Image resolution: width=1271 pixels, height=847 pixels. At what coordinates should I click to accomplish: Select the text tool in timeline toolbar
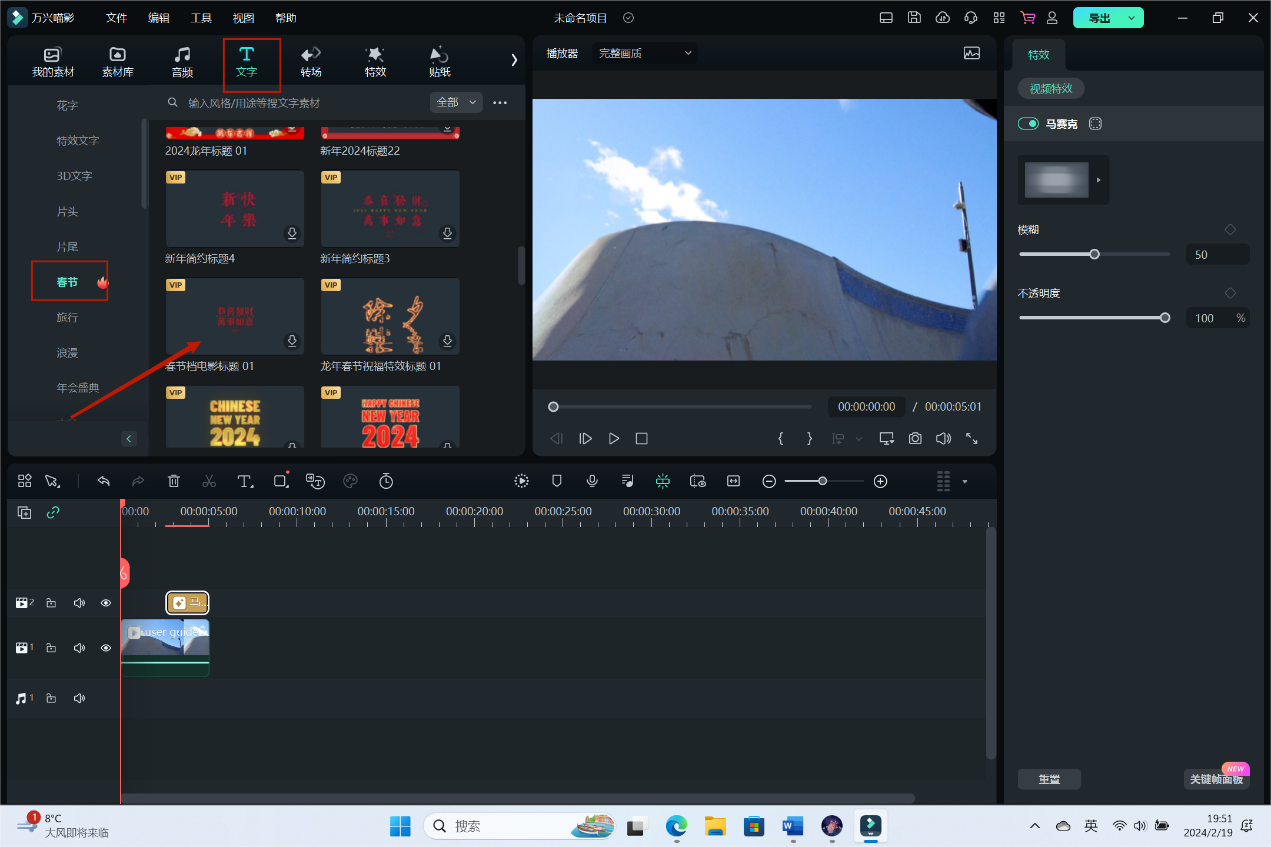tap(245, 481)
